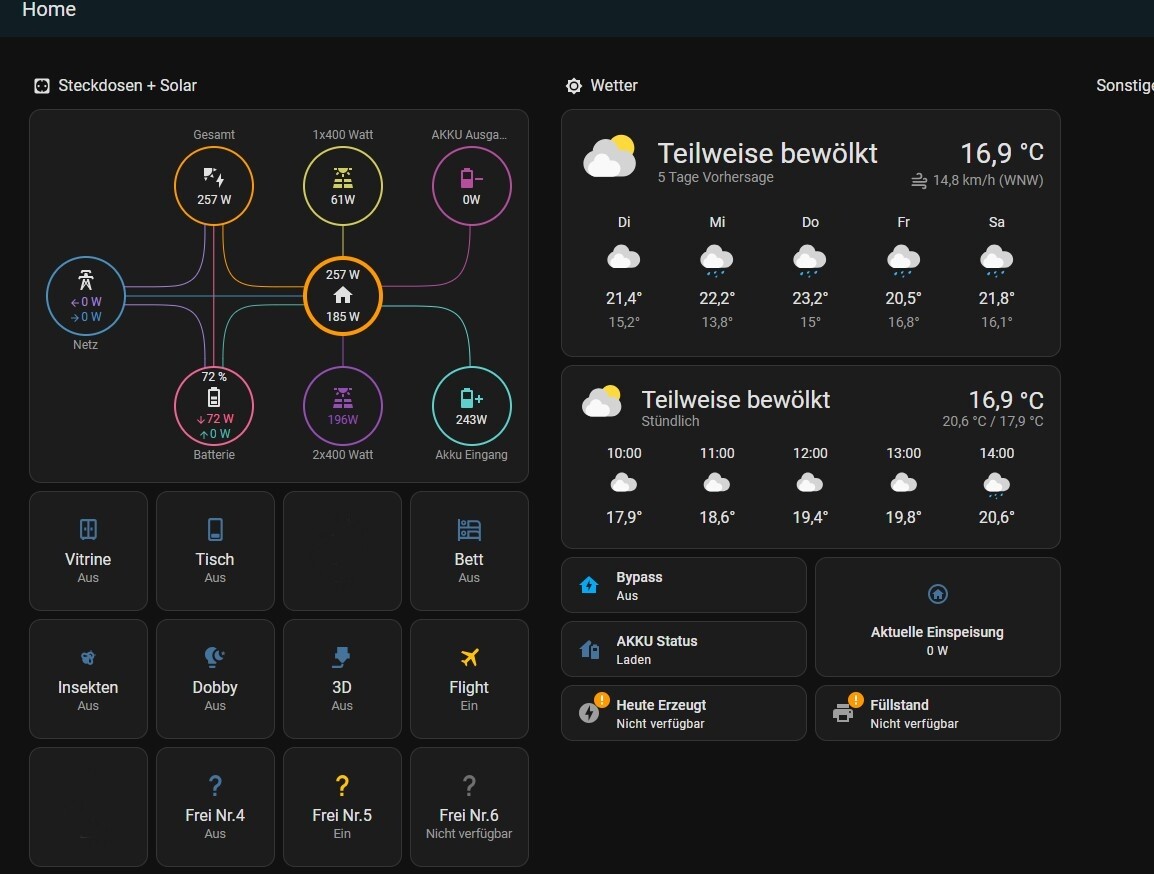This screenshot has width=1154, height=874.
Task: Open the 2x400 Watt solar node
Action: [342, 406]
